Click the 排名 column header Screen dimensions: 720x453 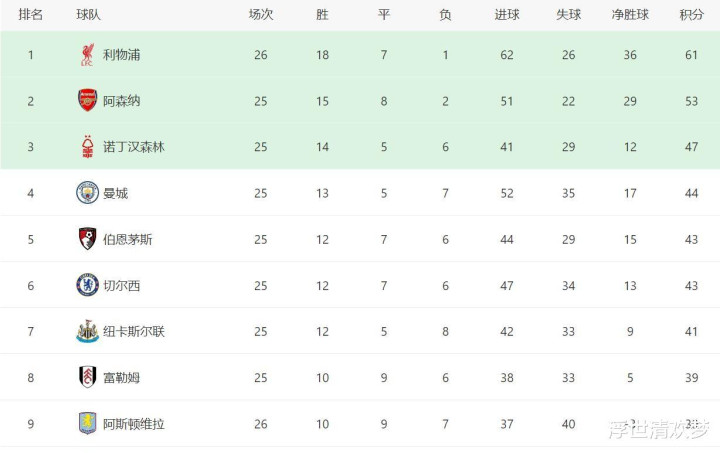pos(31,15)
